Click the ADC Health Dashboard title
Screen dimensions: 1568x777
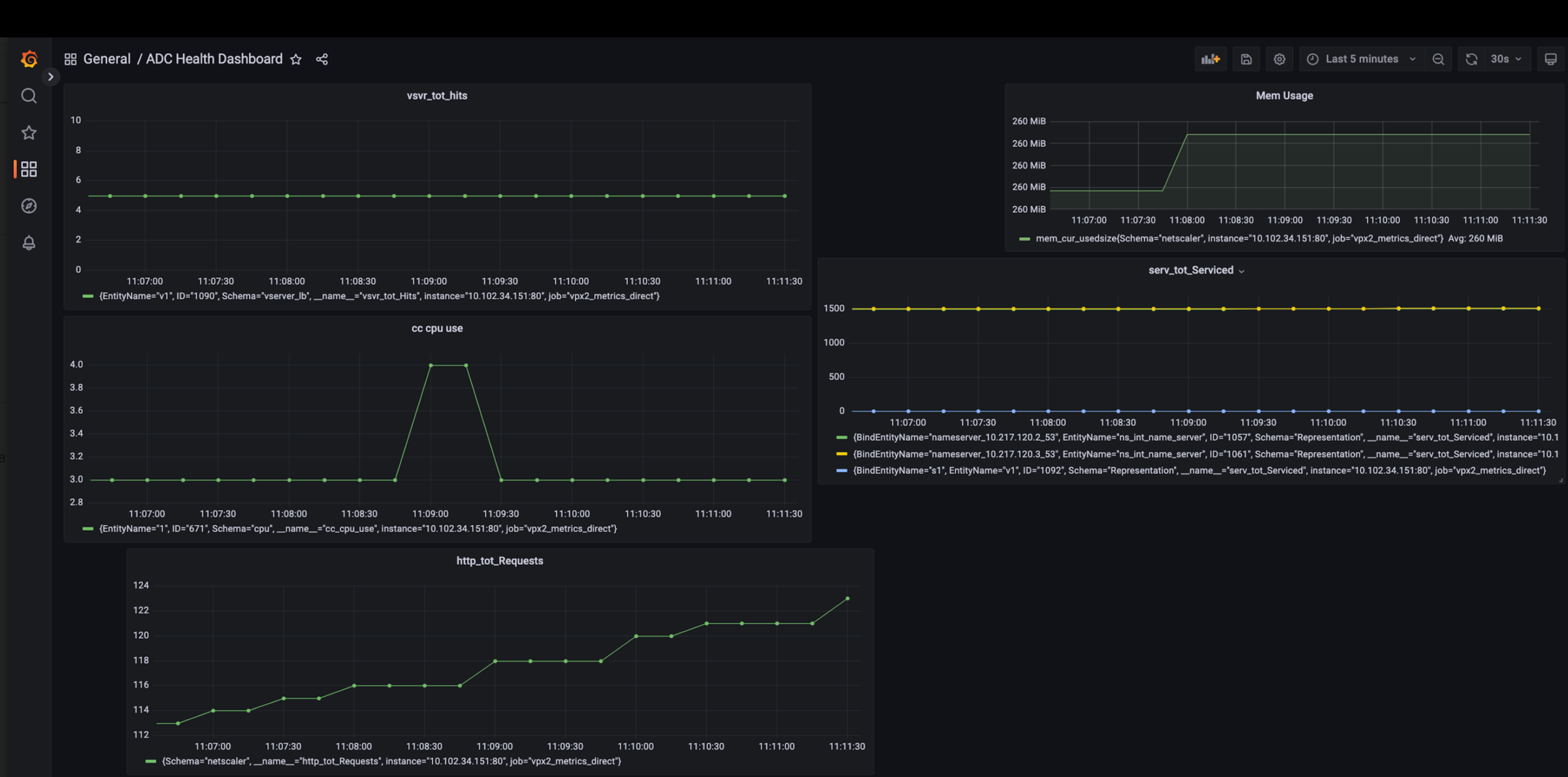point(214,59)
